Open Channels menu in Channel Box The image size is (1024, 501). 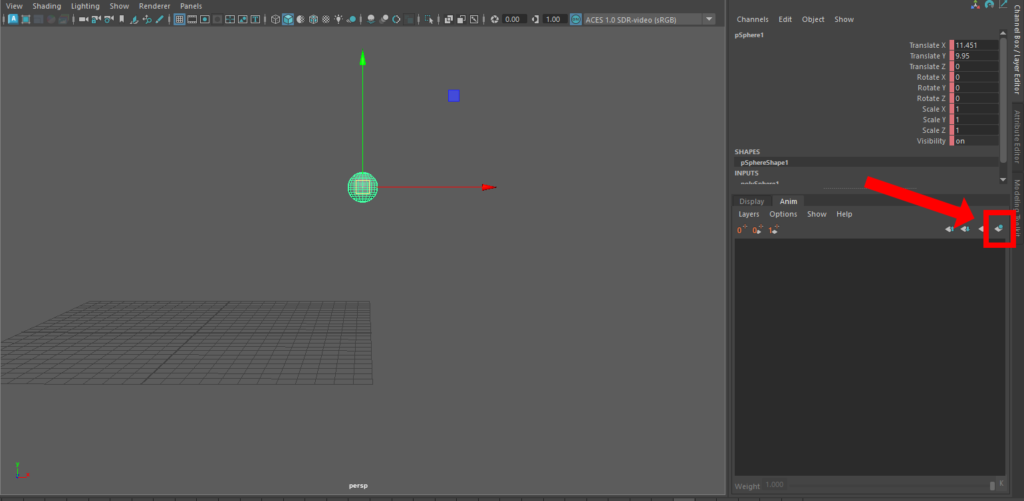coord(752,20)
